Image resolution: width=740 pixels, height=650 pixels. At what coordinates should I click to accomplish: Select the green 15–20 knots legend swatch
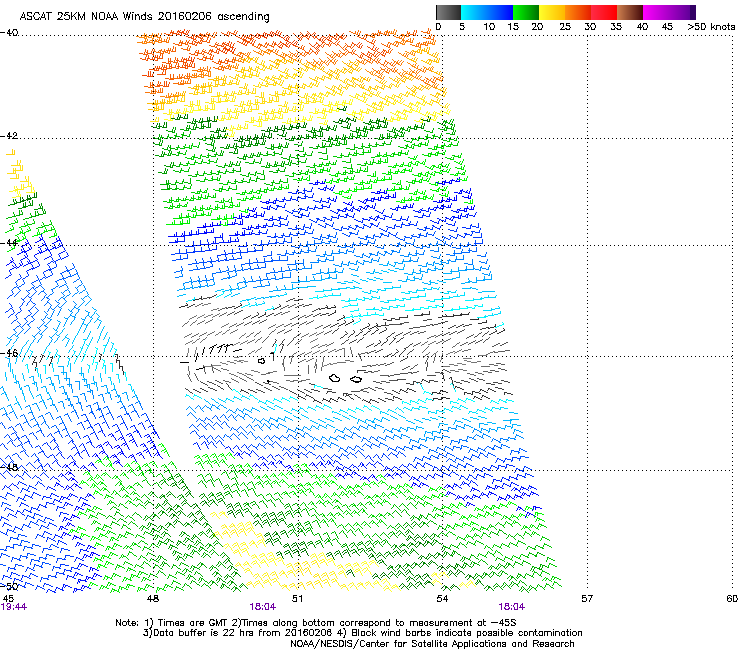point(526,12)
